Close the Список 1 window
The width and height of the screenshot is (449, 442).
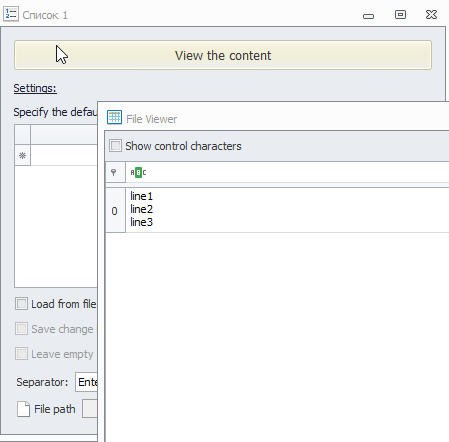point(431,14)
